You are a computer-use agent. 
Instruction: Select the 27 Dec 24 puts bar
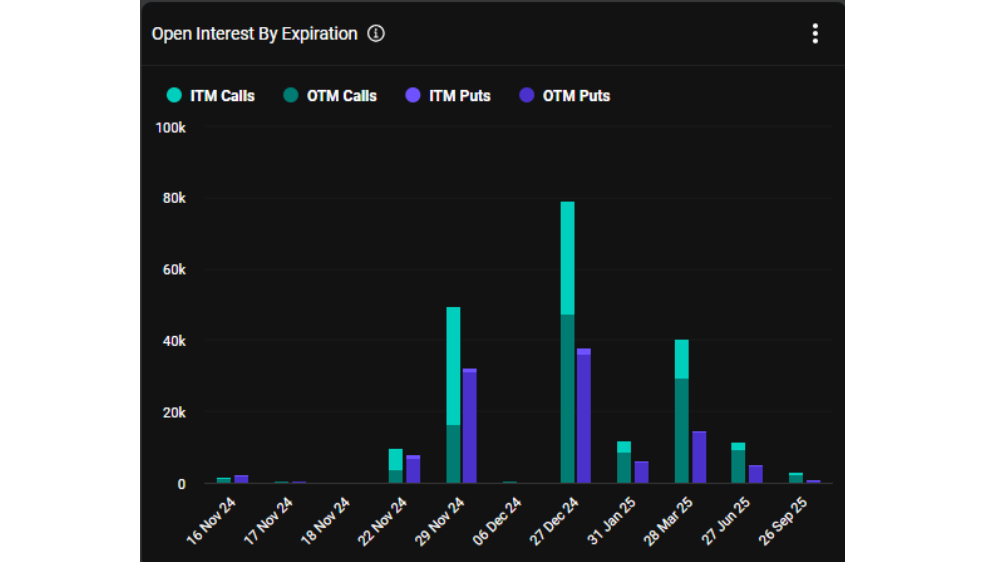tap(584, 416)
